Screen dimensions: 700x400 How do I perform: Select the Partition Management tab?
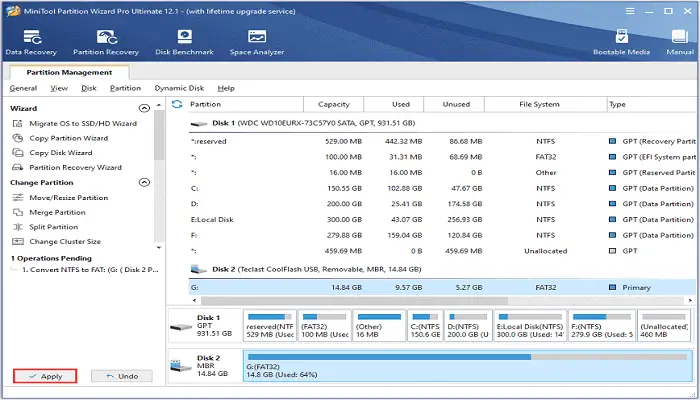click(x=69, y=72)
